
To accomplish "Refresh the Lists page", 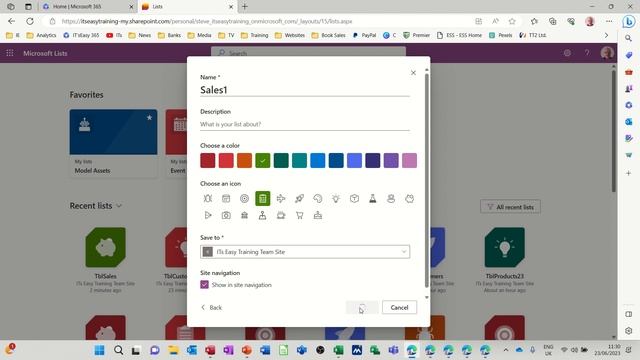I will [x=30, y=21].
